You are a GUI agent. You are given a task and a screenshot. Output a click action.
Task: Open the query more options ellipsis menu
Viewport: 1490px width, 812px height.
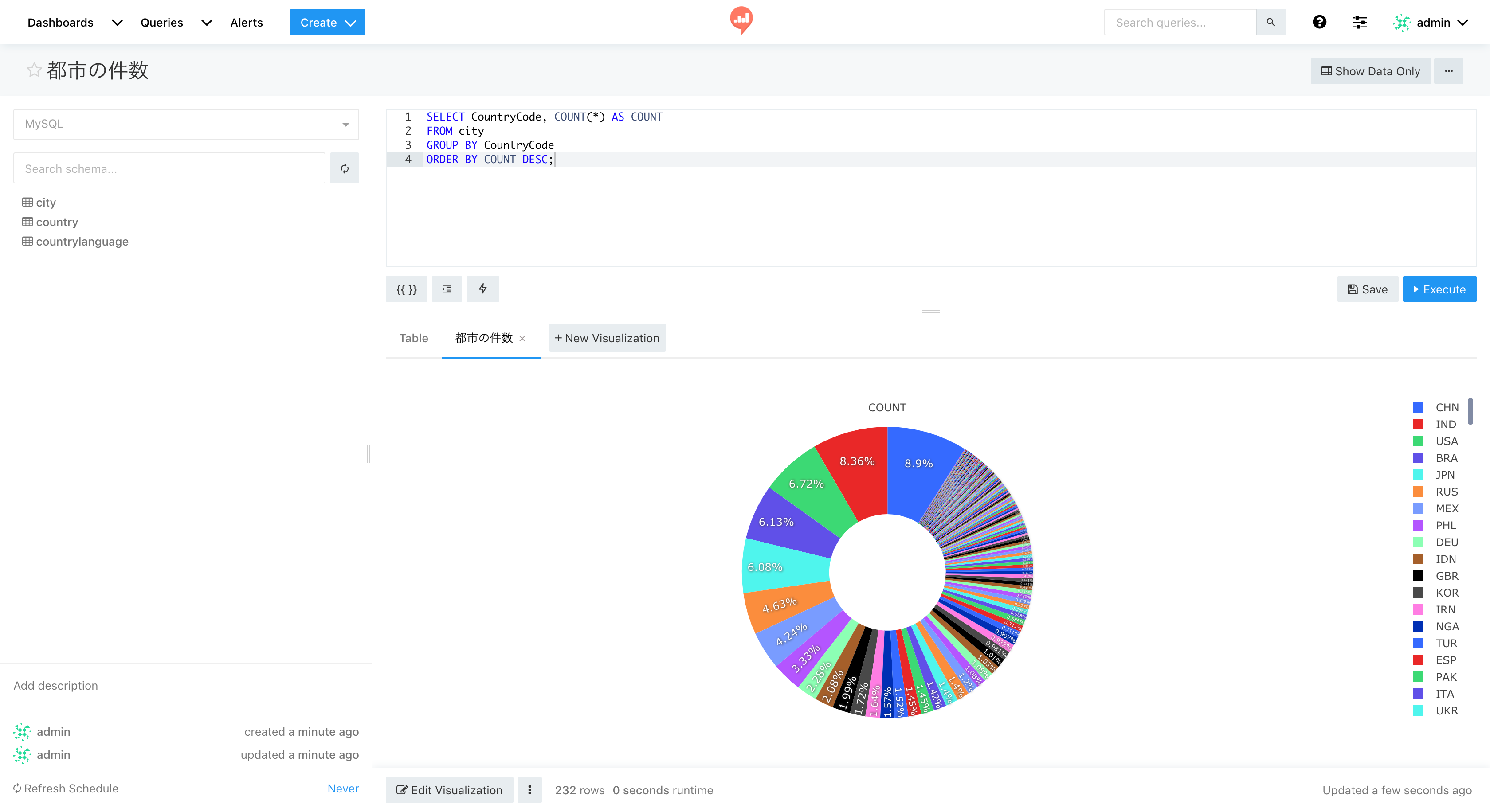1448,71
